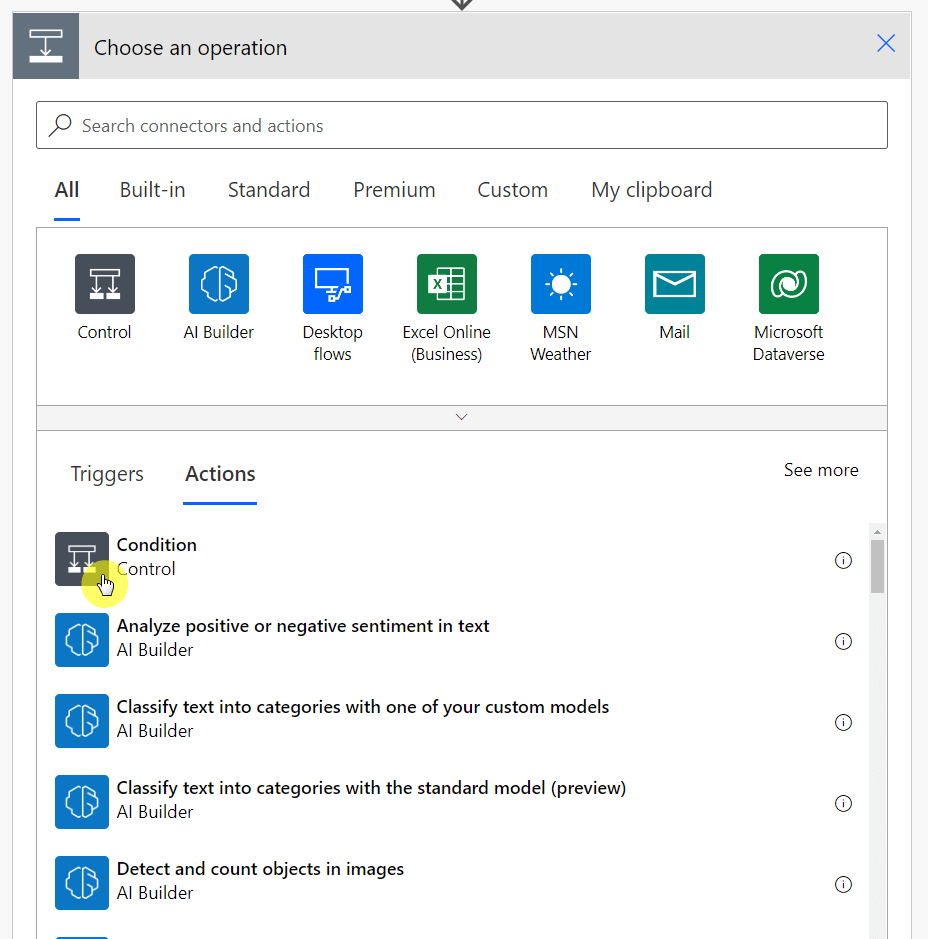The width and height of the screenshot is (928, 939).
Task: Choose the Excel Online (Business) connector
Action: pyautogui.click(x=447, y=284)
